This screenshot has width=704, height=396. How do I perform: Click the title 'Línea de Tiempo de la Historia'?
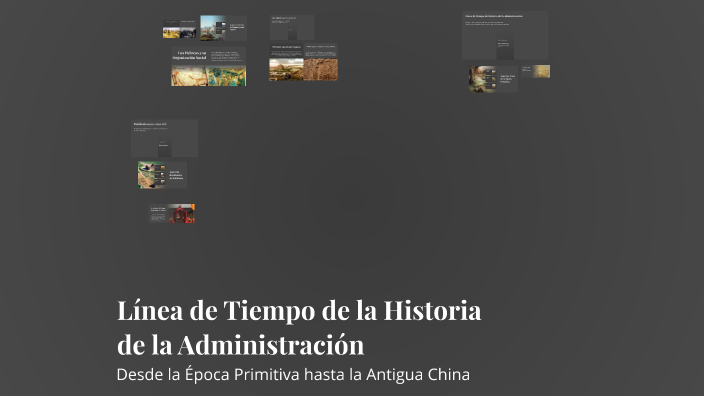(x=299, y=310)
